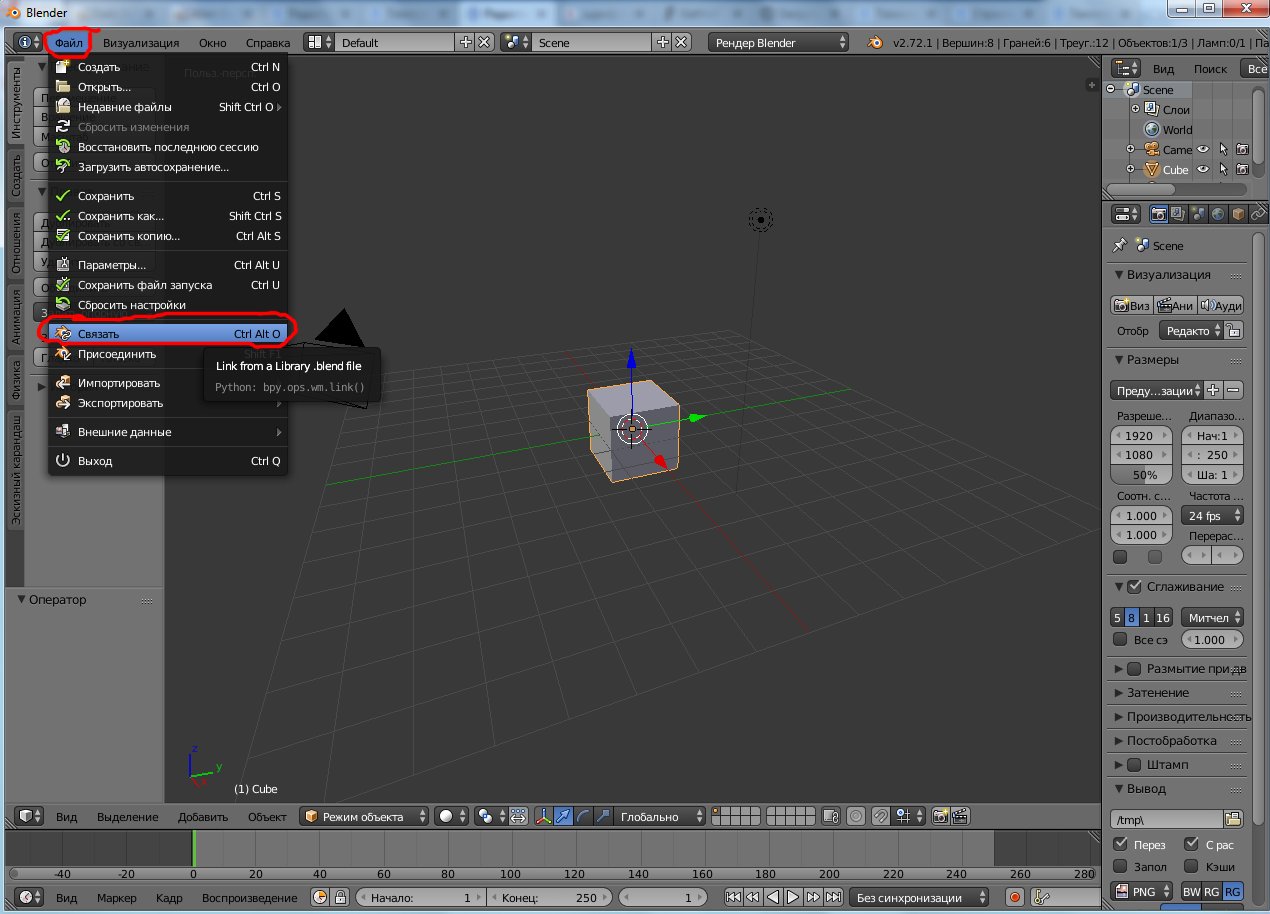The height and width of the screenshot is (914, 1270).
Task: Enable the Размытие motion blur checkbox
Action: coord(1134,668)
